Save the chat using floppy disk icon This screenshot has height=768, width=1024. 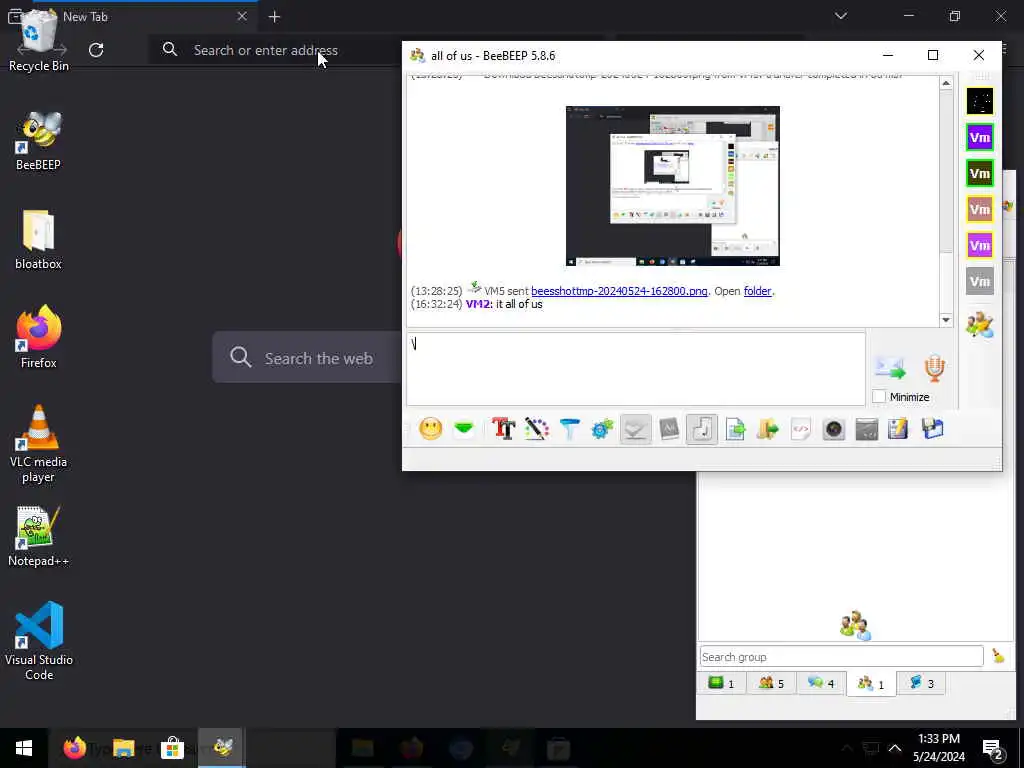click(x=933, y=429)
